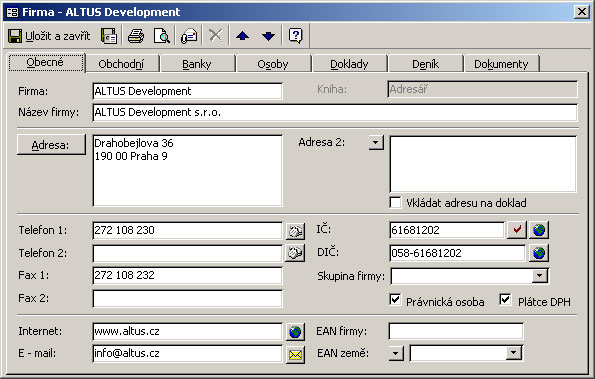Open the Dokumenty tab
595x379 pixels.
501,64
